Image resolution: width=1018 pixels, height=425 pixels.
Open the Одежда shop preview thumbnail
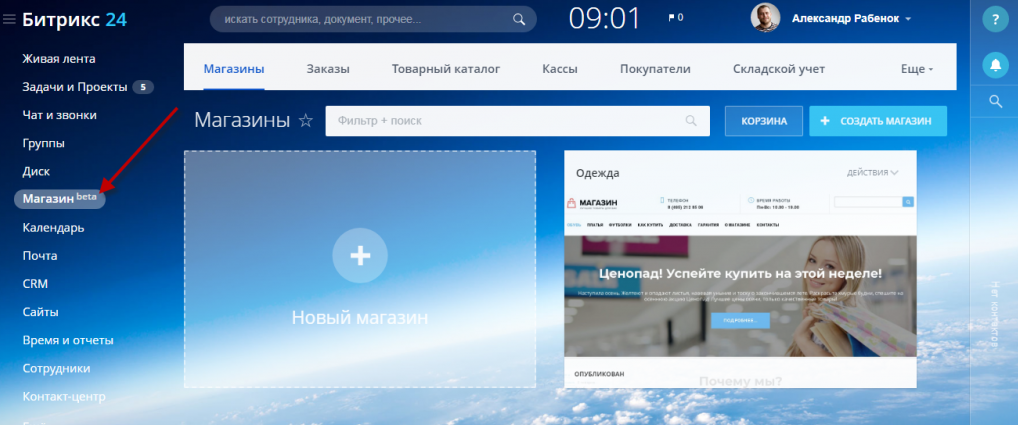click(x=740, y=275)
